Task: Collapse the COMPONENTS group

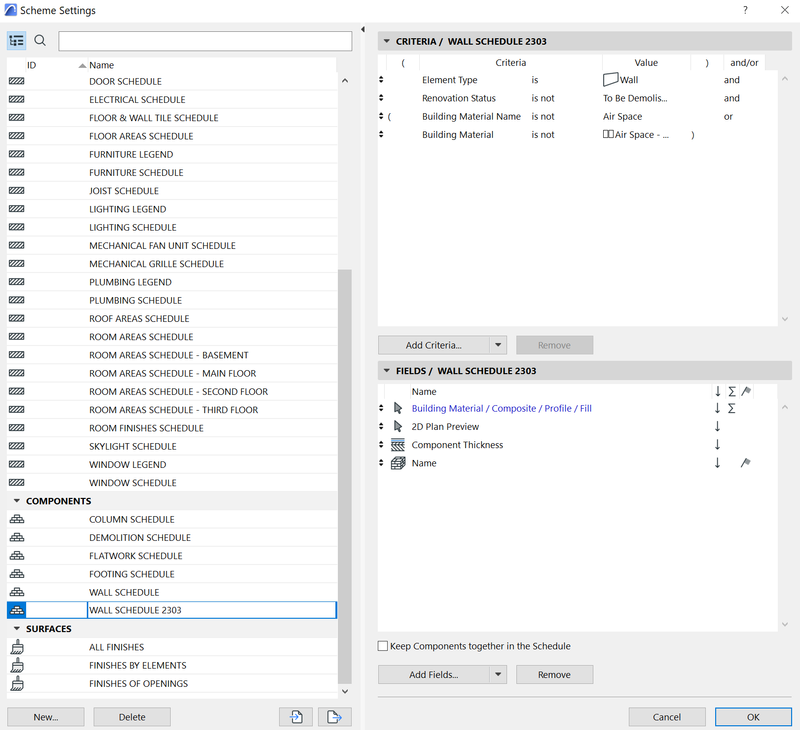Action: point(17,501)
